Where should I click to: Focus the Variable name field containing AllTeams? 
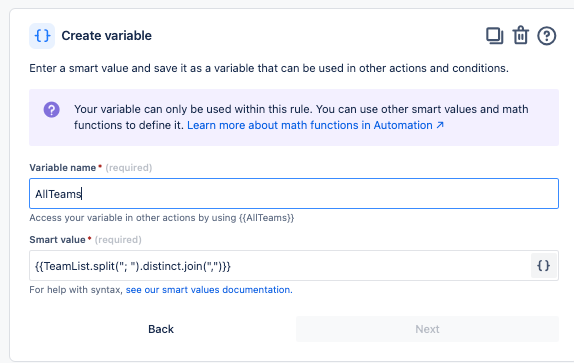294,194
